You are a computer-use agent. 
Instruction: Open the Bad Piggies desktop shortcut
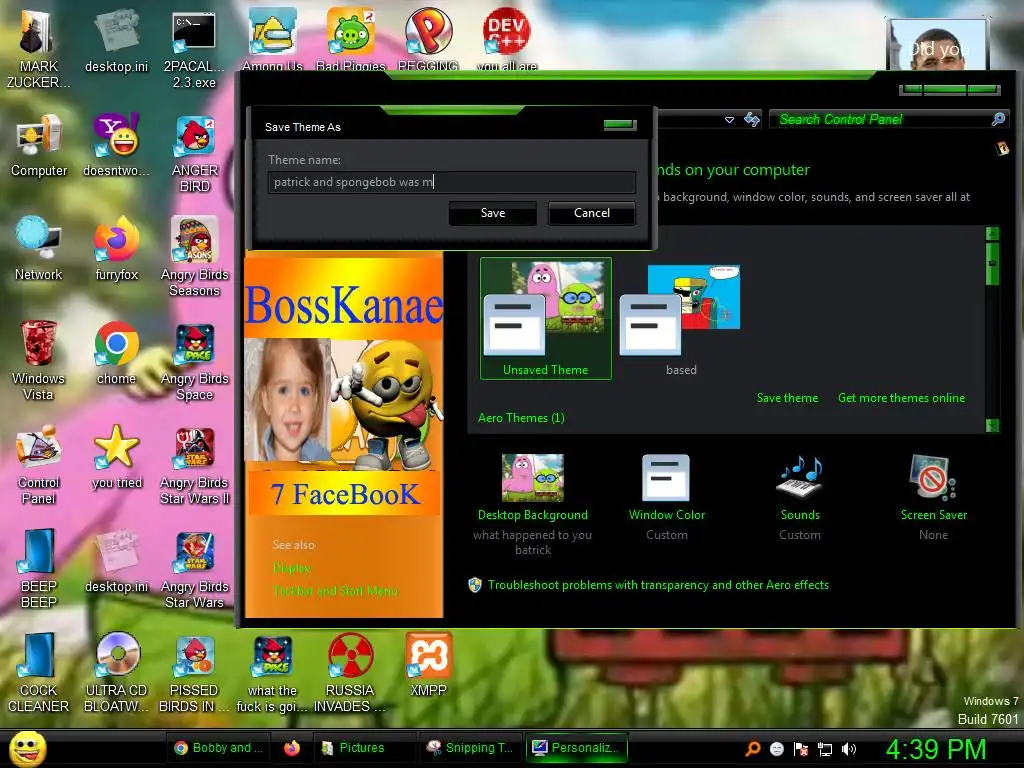pos(351,39)
